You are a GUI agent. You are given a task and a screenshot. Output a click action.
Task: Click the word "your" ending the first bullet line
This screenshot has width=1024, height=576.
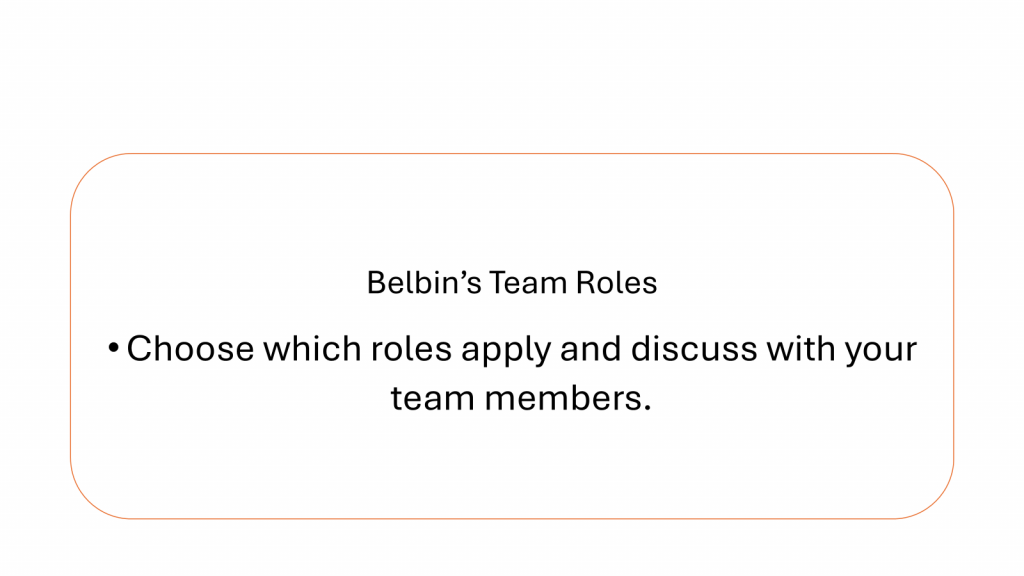(x=879, y=351)
